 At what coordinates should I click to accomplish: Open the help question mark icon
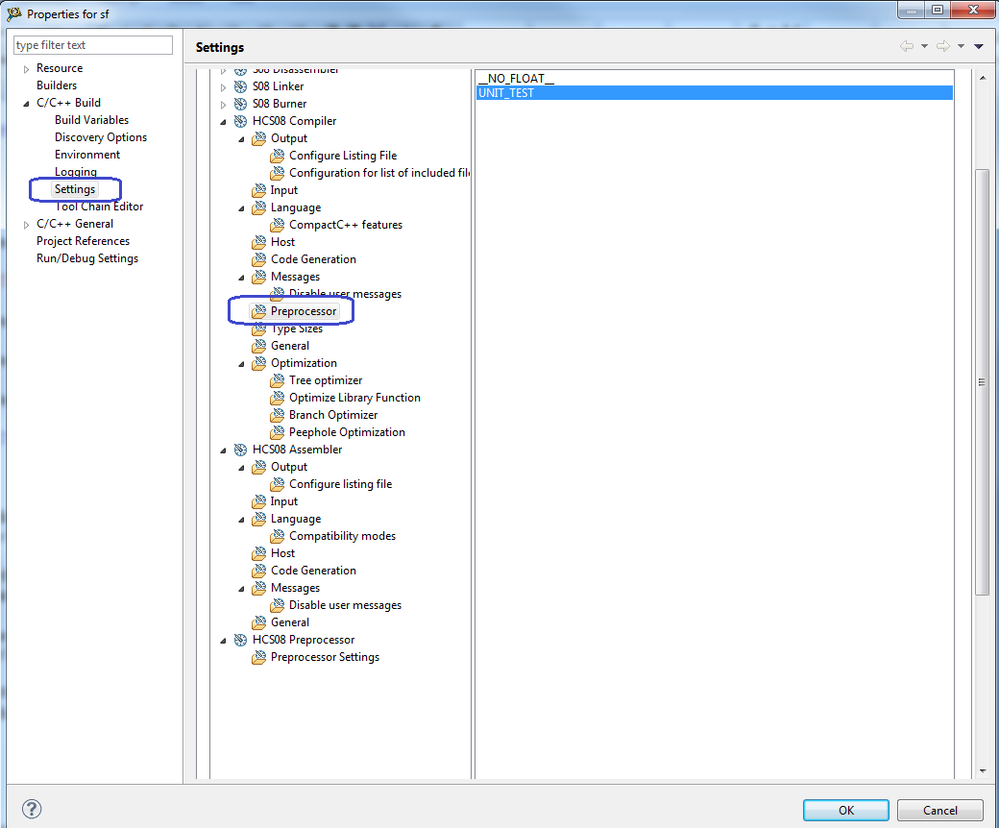(x=32, y=809)
